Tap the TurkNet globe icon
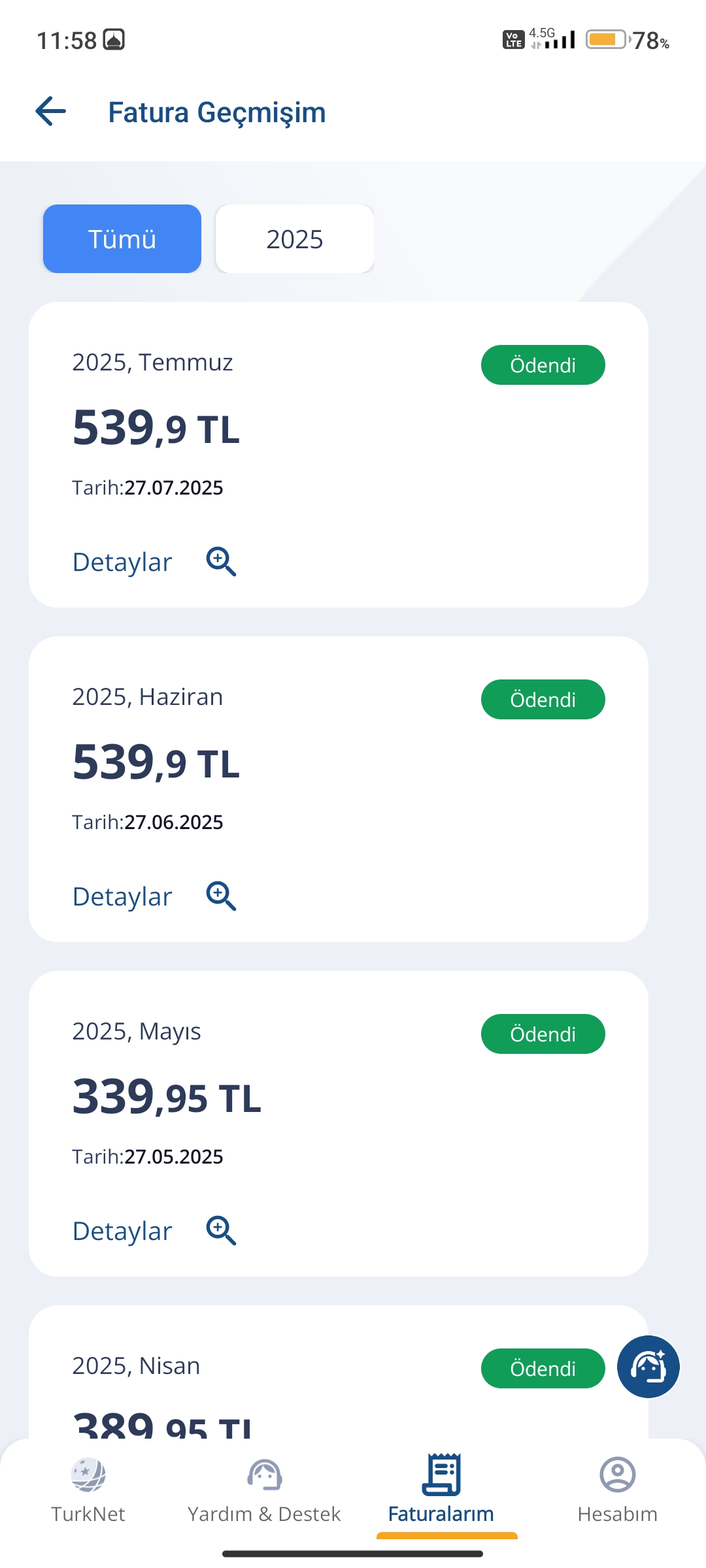706x1568 pixels. pos(88,1475)
